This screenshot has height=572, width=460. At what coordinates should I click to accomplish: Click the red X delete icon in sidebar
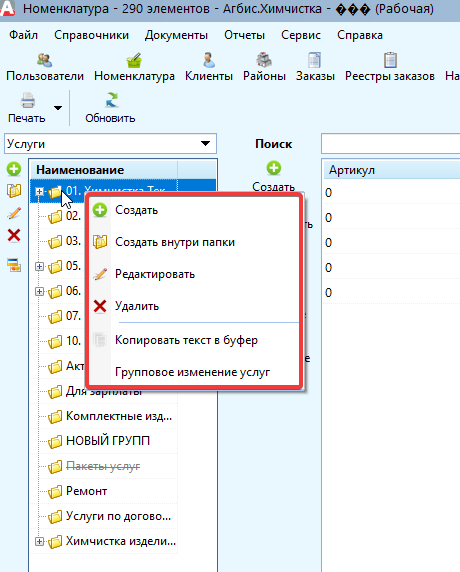(x=14, y=236)
